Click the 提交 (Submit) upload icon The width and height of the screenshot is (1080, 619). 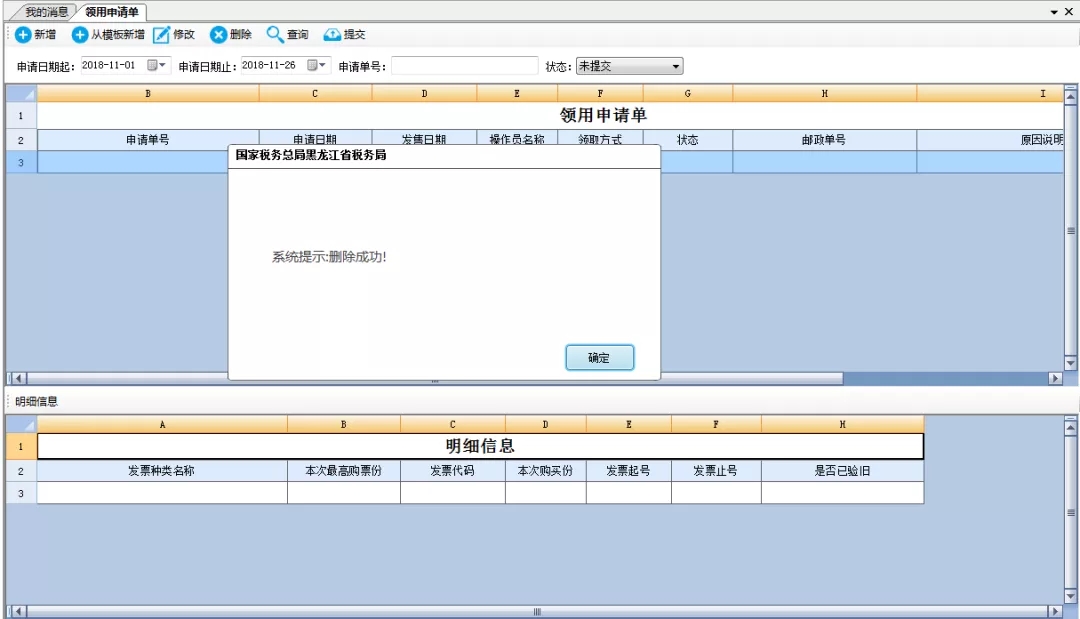pyautogui.click(x=330, y=34)
